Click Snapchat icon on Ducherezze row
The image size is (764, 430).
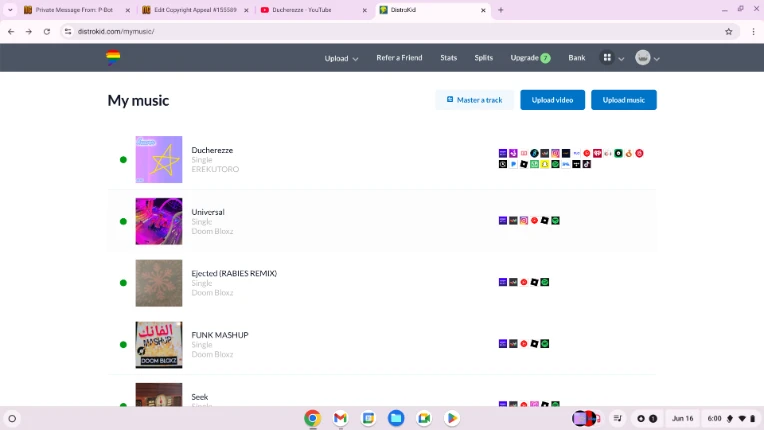click(545, 164)
